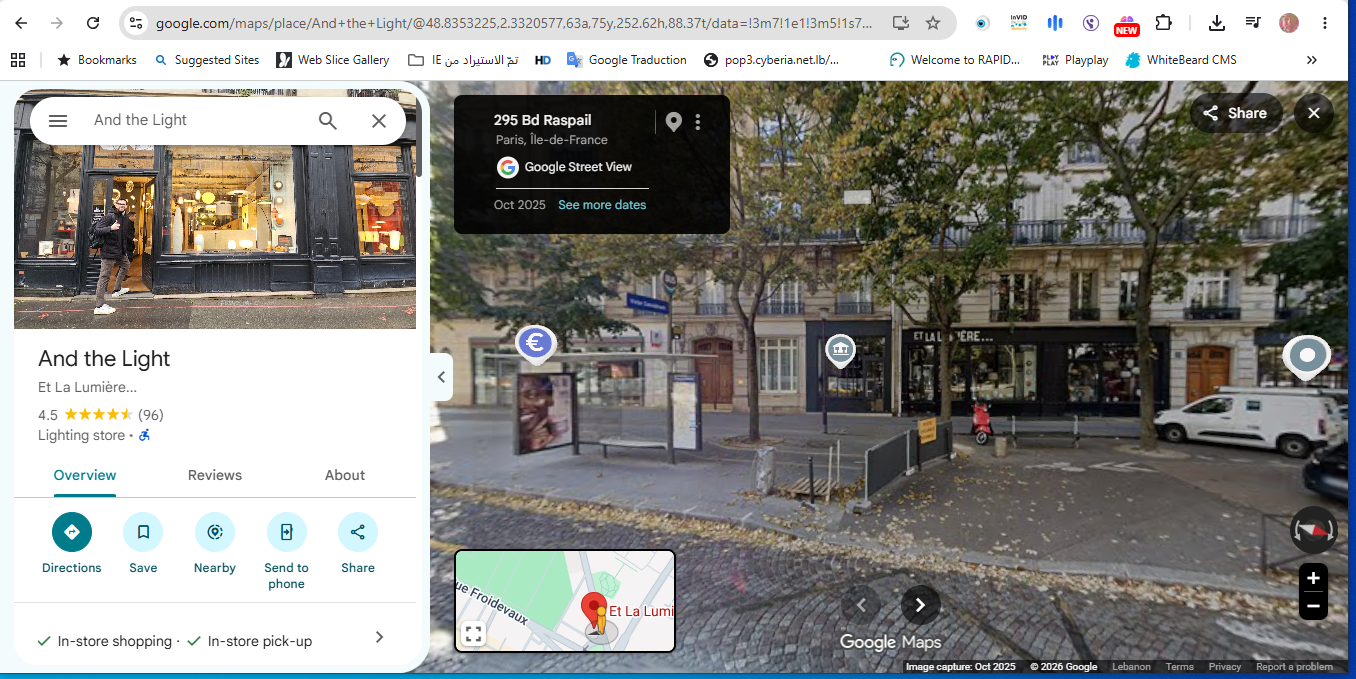The height and width of the screenshot is (679, 1356).
Task: Open the 96 reviews count
Action: point(151,415)
